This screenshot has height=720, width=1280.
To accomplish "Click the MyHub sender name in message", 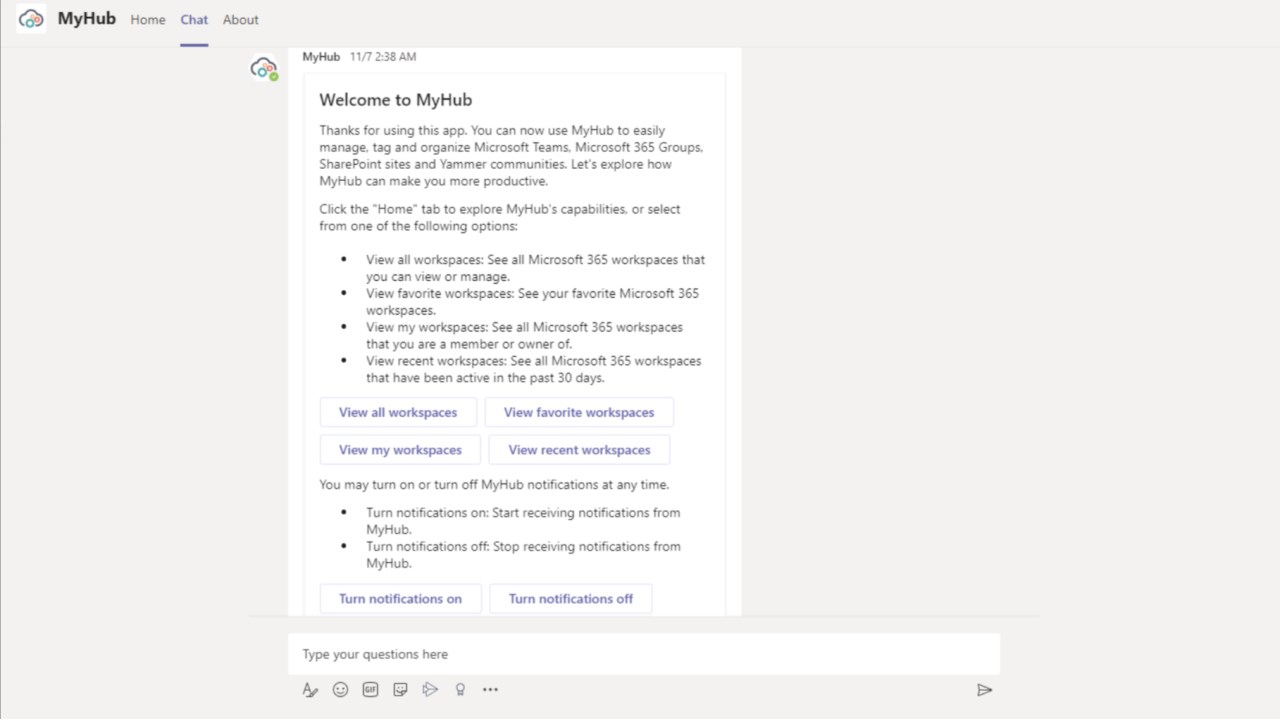I will [x=321, y=57].
